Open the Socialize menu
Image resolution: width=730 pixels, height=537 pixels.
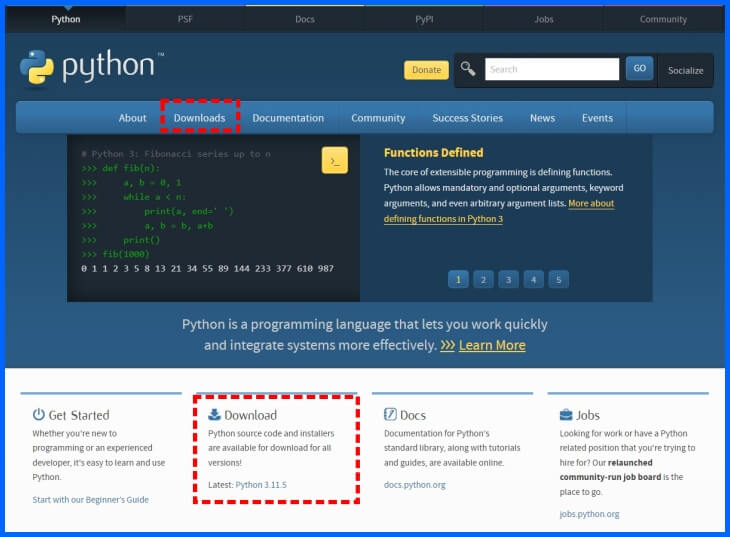685,71
